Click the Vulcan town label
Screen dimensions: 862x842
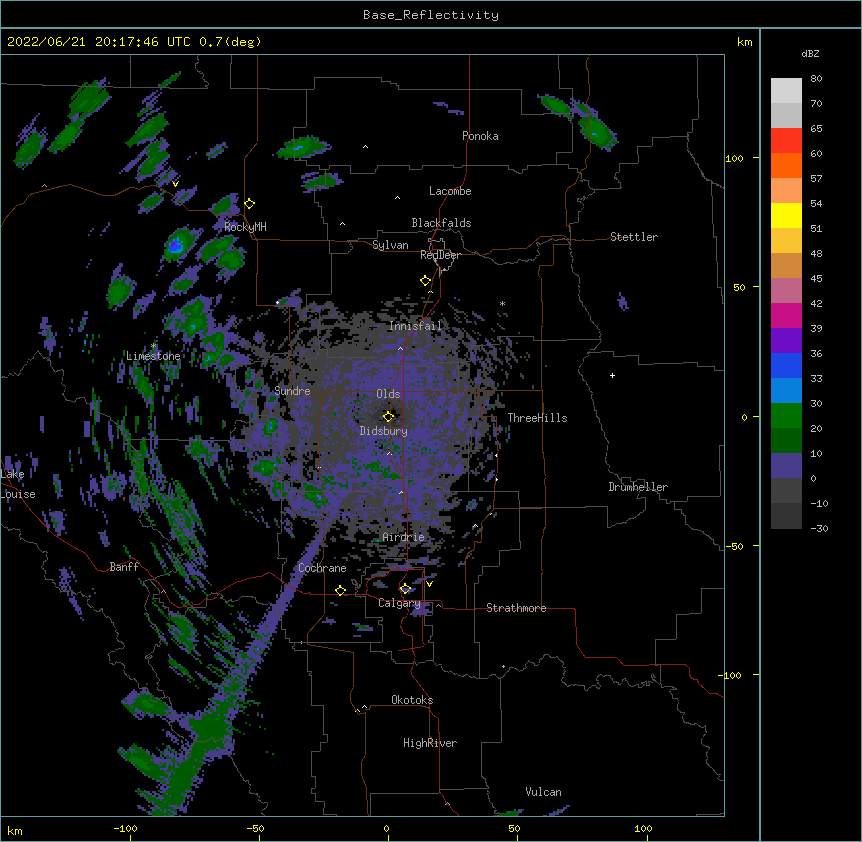(543, 792)
